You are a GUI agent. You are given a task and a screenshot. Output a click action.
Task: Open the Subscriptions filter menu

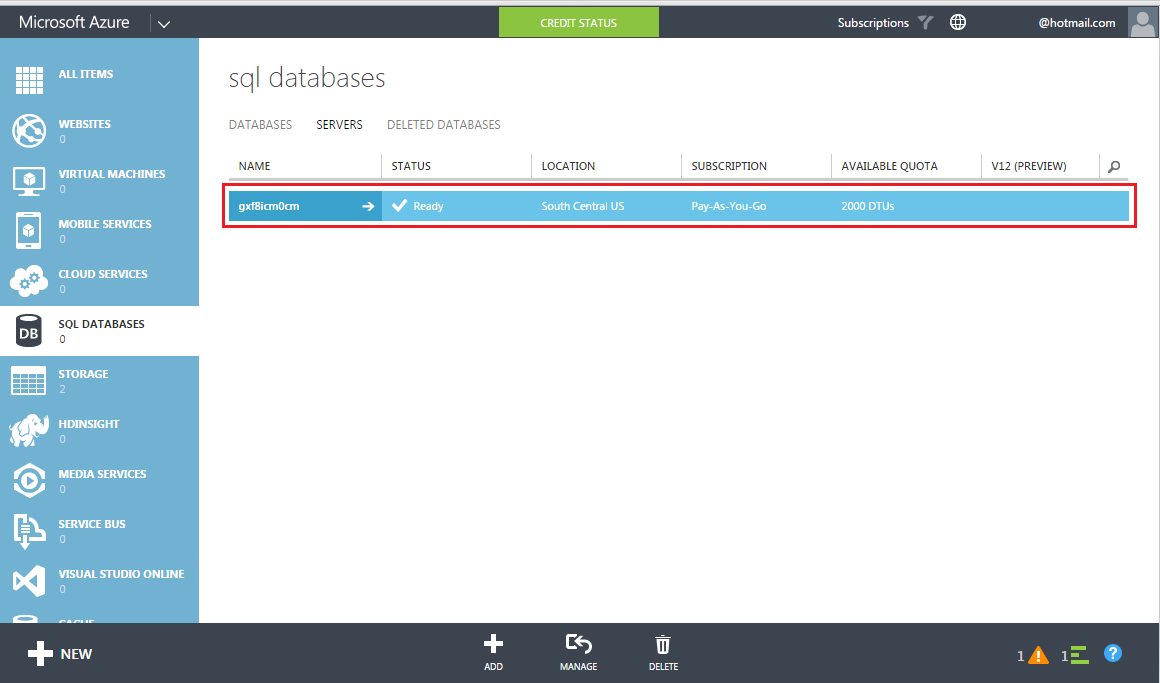click(926, 23)
